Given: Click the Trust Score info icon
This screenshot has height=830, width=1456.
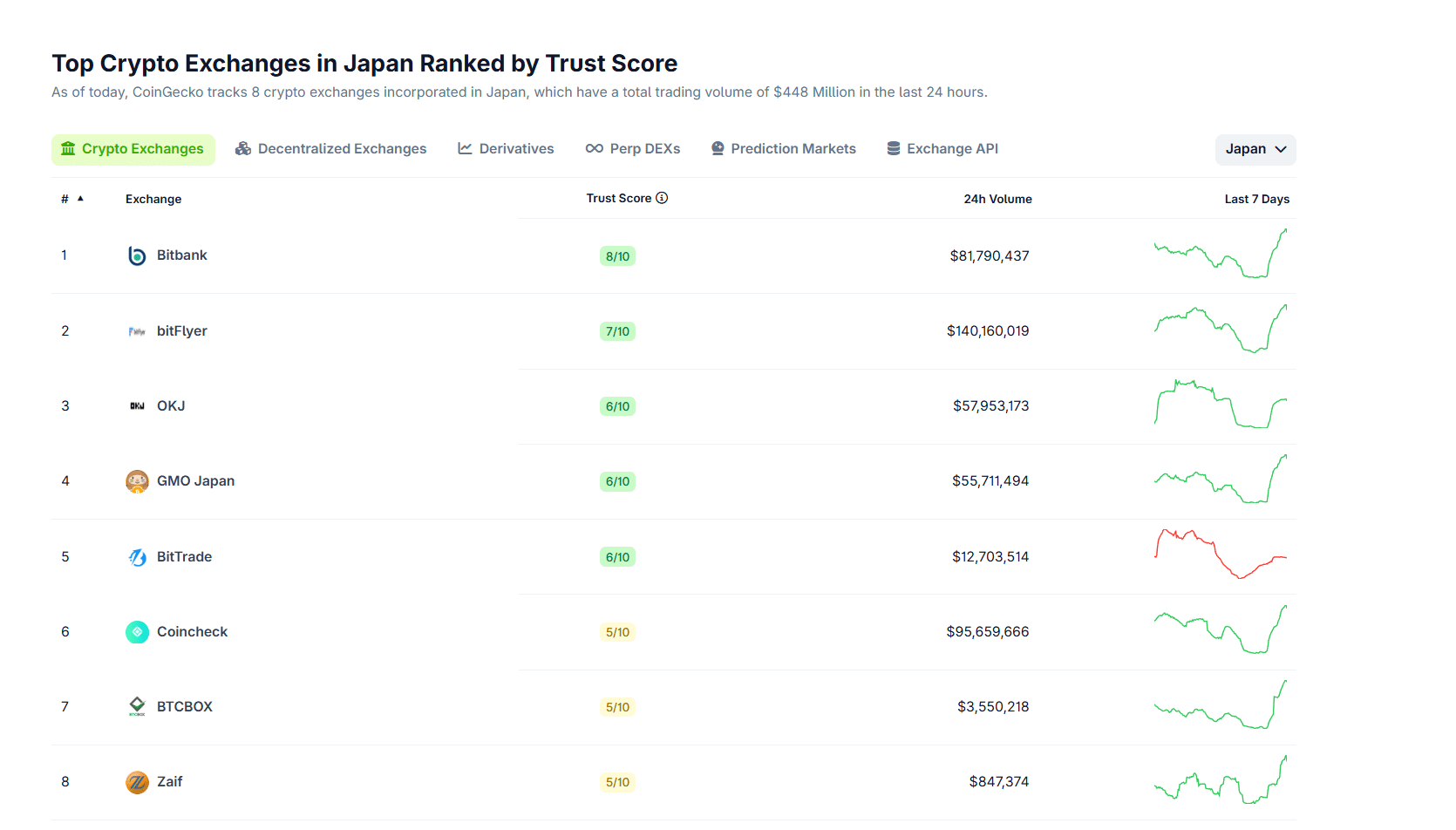Looking at the screenshot, I should pos(662,198).
